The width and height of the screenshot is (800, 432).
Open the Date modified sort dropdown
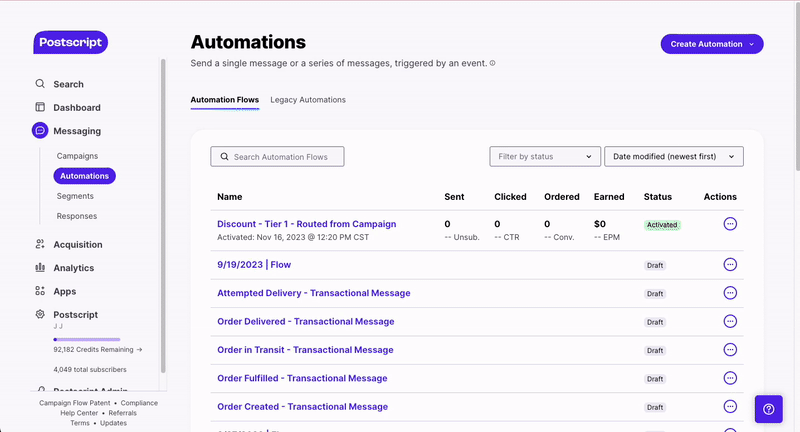673,157
